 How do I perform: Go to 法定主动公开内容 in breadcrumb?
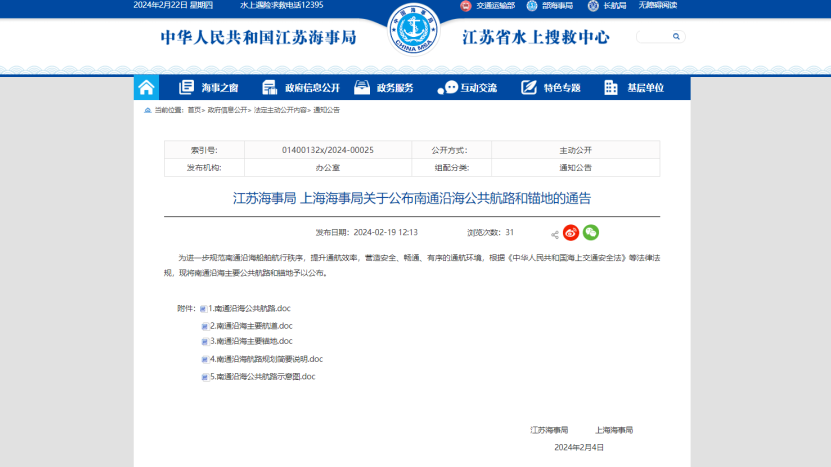280,110
